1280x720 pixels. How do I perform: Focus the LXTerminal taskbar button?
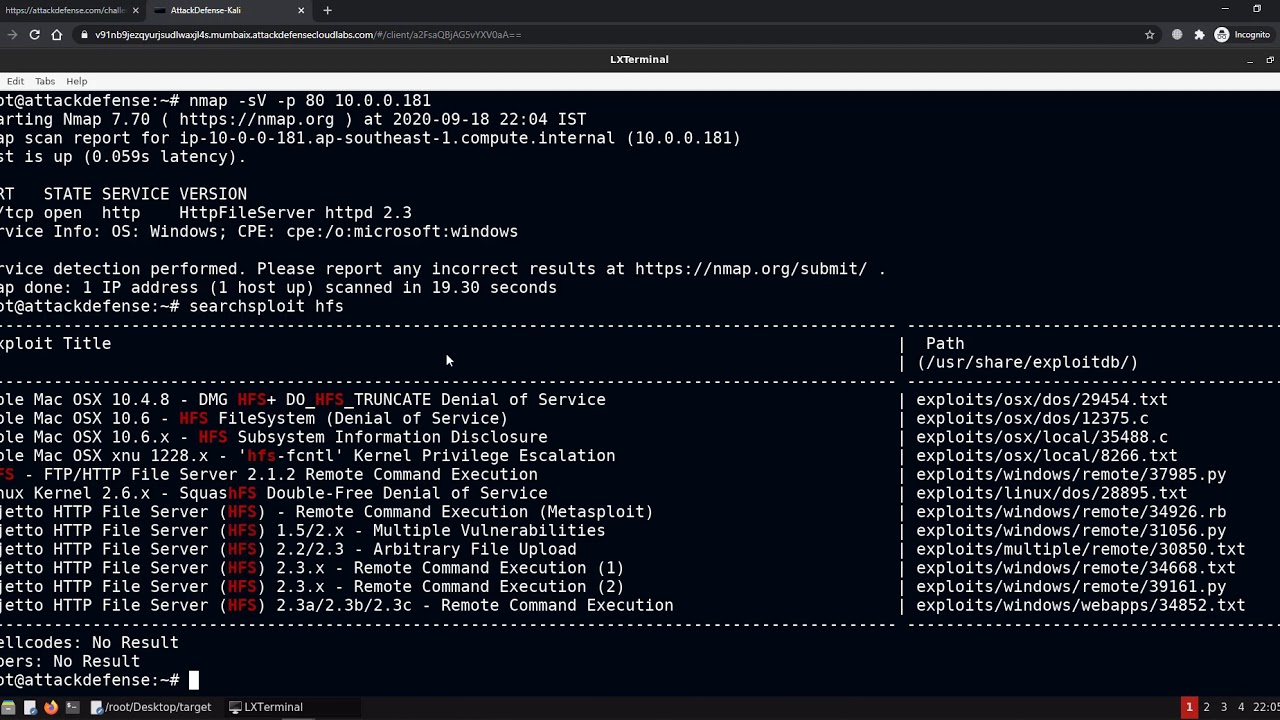coord(266,707)
